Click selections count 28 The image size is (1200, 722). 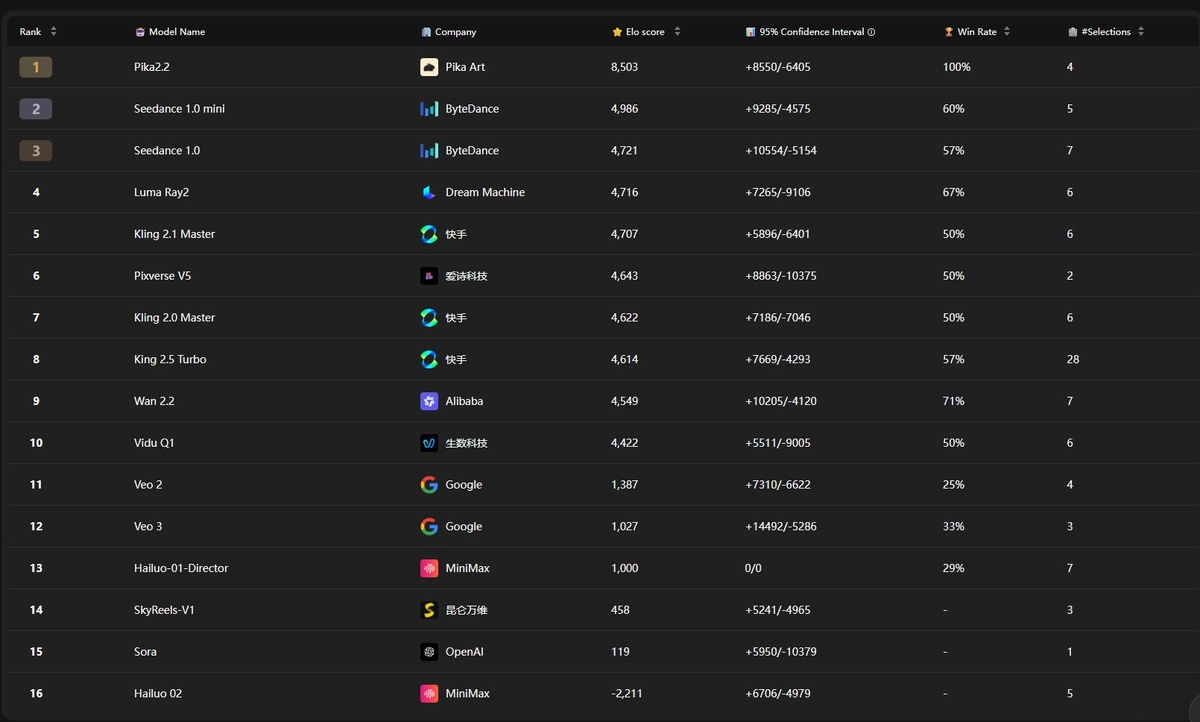click(1073, 359)
